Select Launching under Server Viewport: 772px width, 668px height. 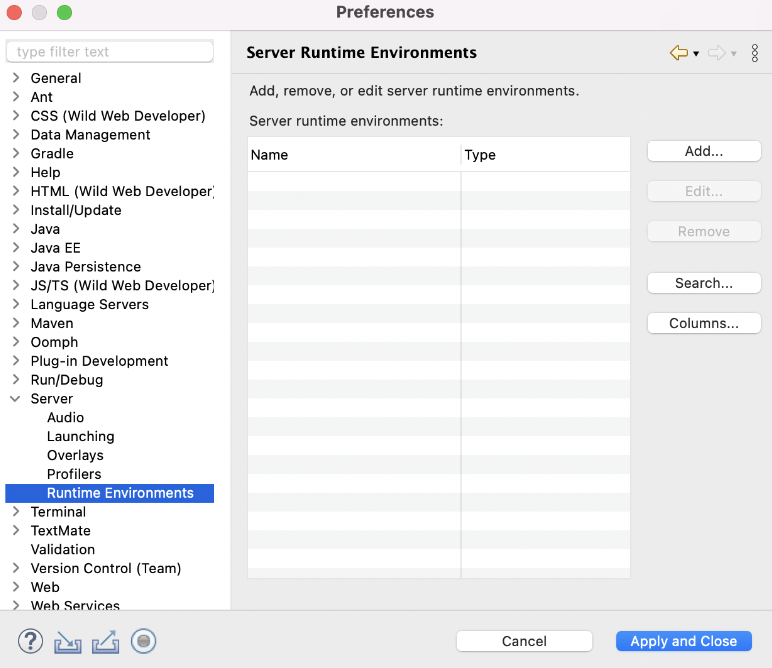pyautogui.click(x=81, y=437)
